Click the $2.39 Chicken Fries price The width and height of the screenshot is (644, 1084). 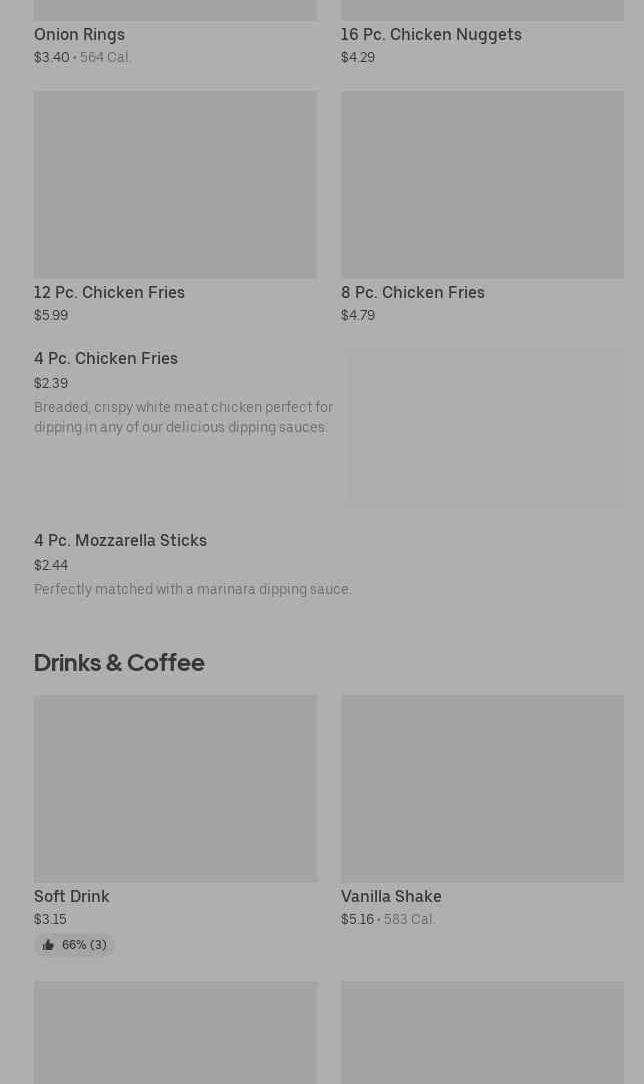click(51, 383)
